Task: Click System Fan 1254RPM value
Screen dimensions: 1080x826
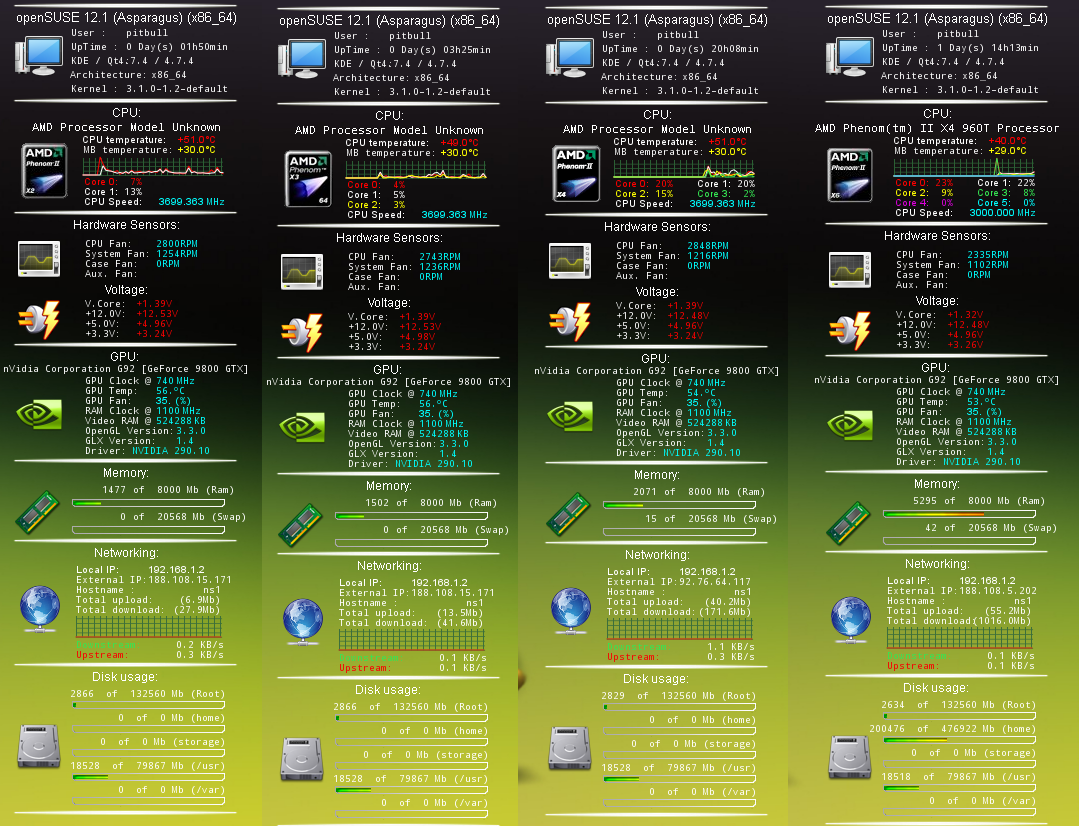Action: tap(177, 254)
